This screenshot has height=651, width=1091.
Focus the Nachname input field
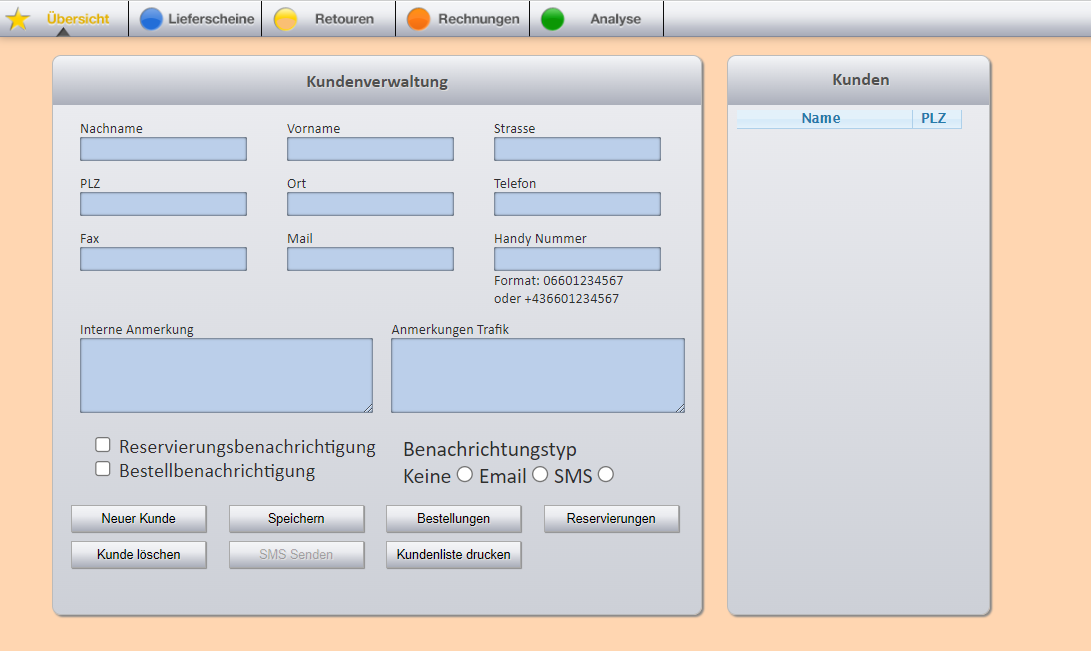click(163, 149)
